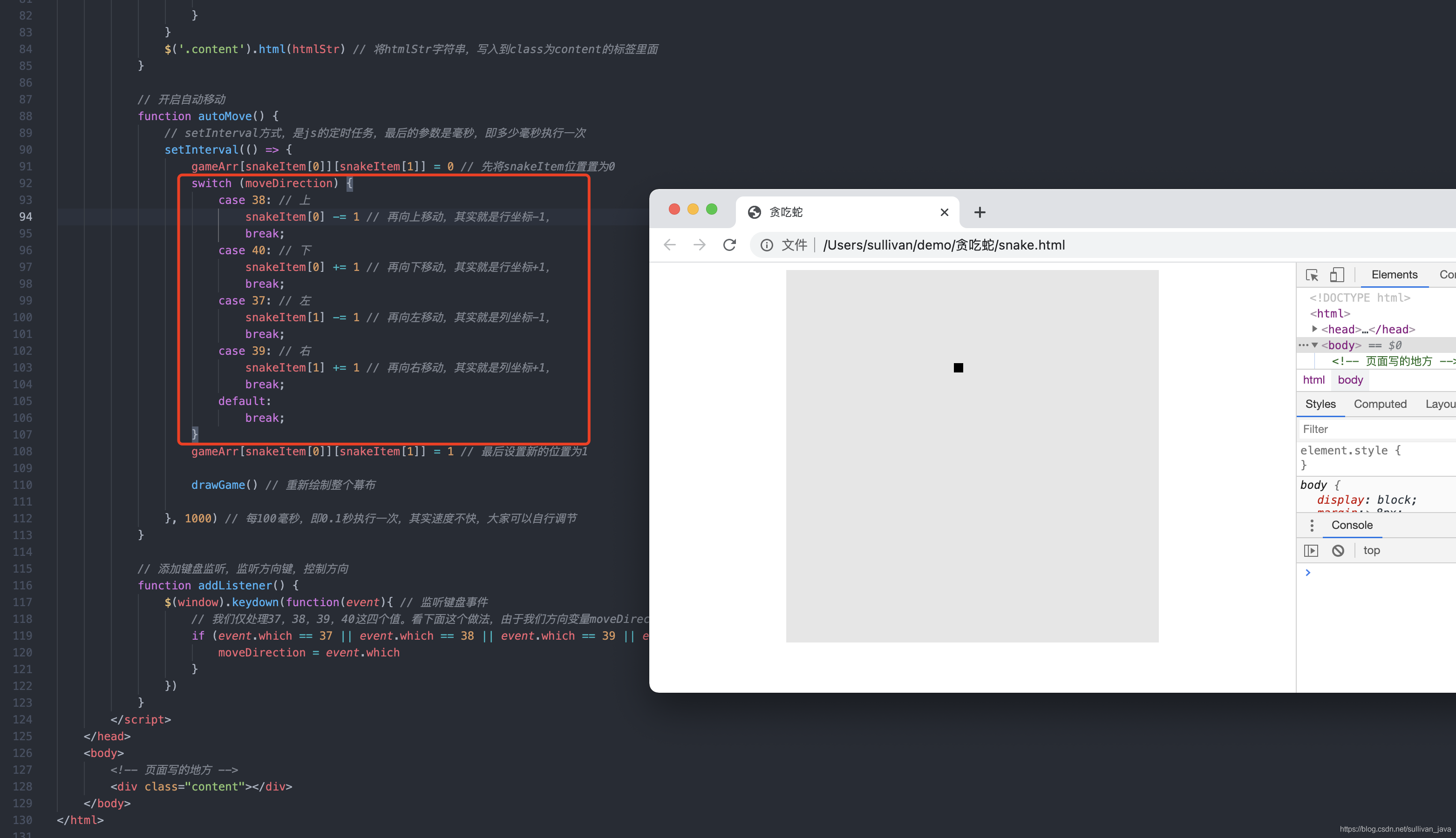
Task: Click the ellipsis beside the body node
Action: pyautogui.click(x=1303, y=345)
